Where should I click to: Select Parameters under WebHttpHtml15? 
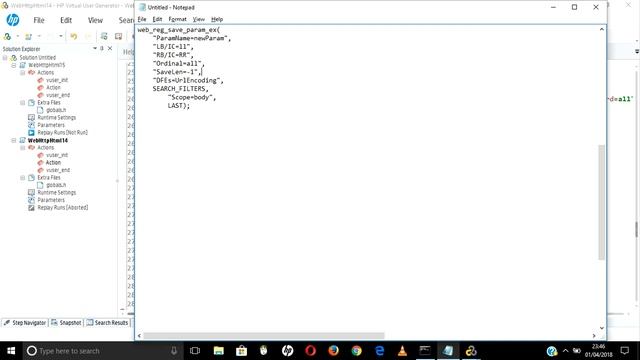click(x=51, y=125)
